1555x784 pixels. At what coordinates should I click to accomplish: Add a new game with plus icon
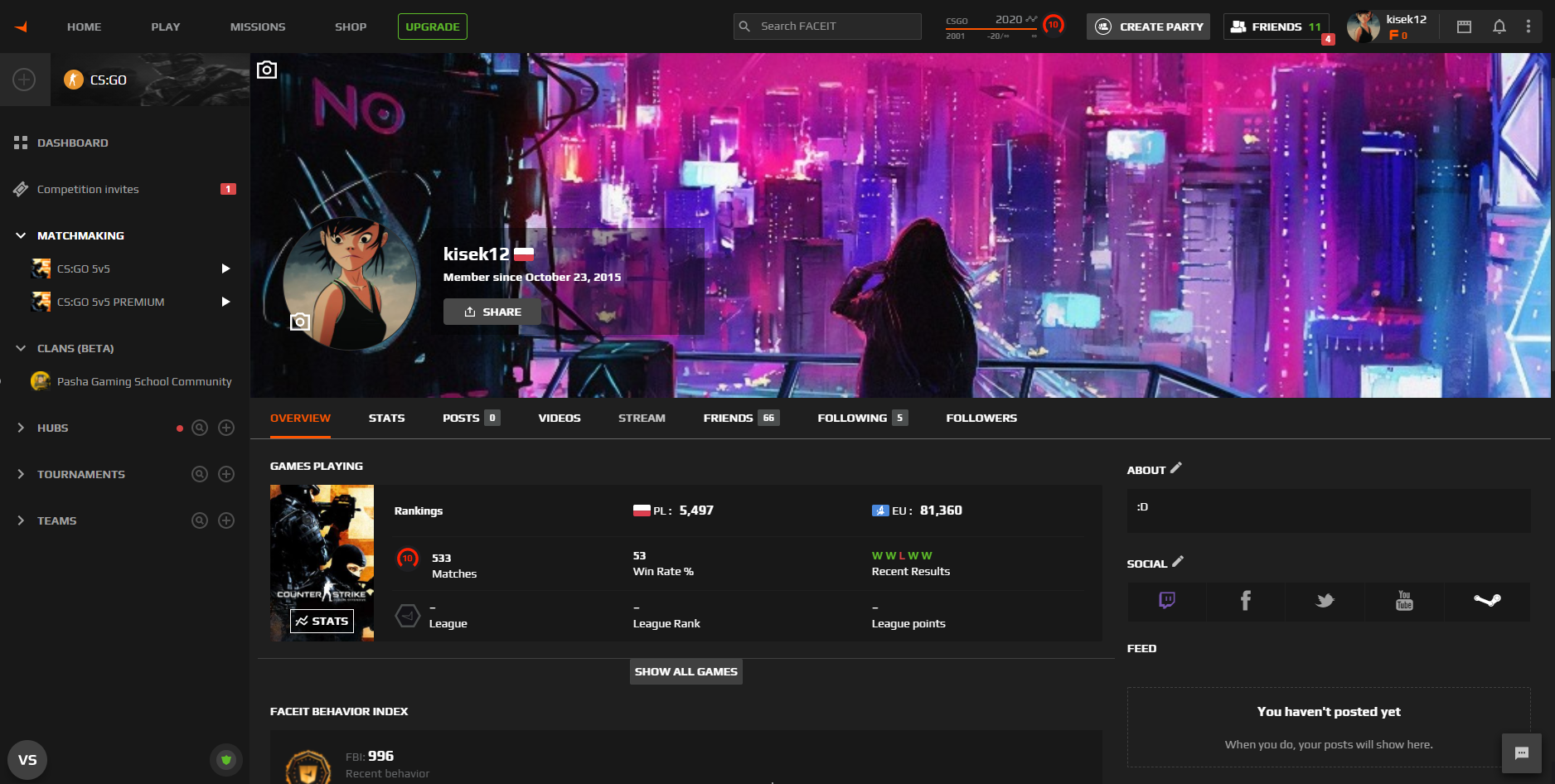coord(24,80)
